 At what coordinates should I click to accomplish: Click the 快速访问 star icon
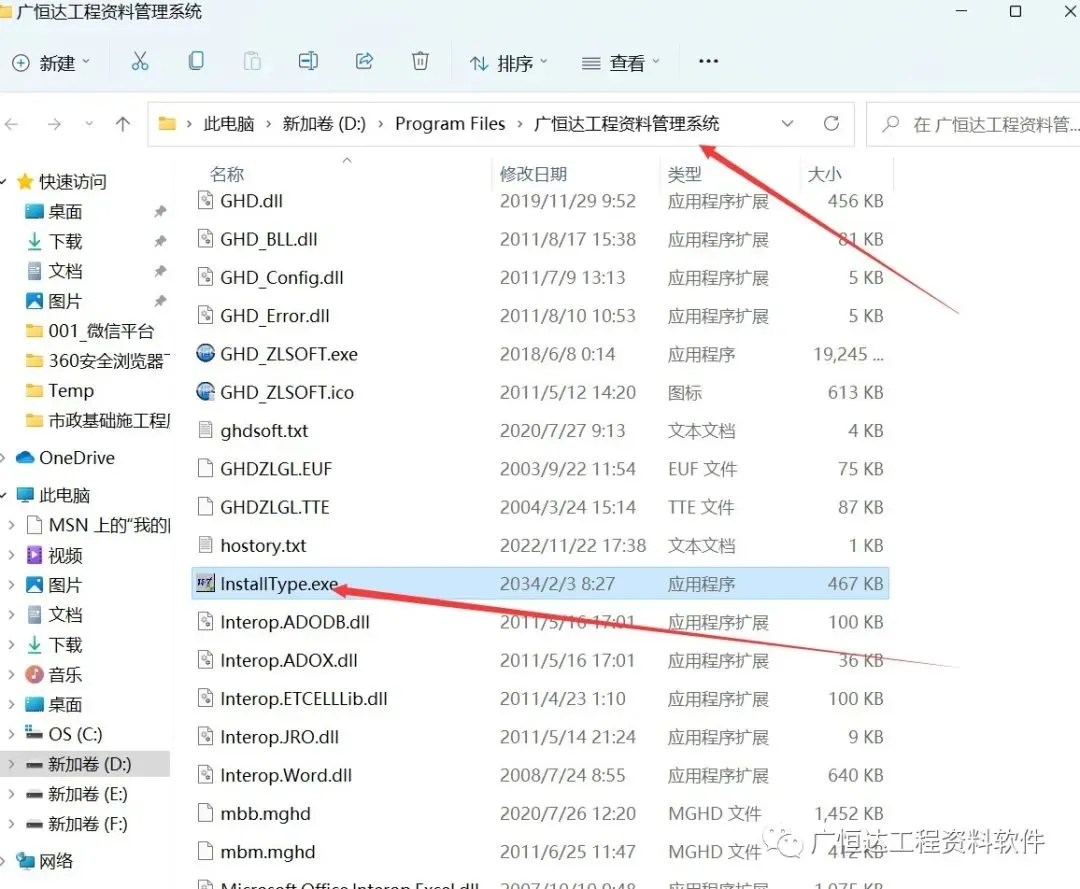[x=25, y=181]
